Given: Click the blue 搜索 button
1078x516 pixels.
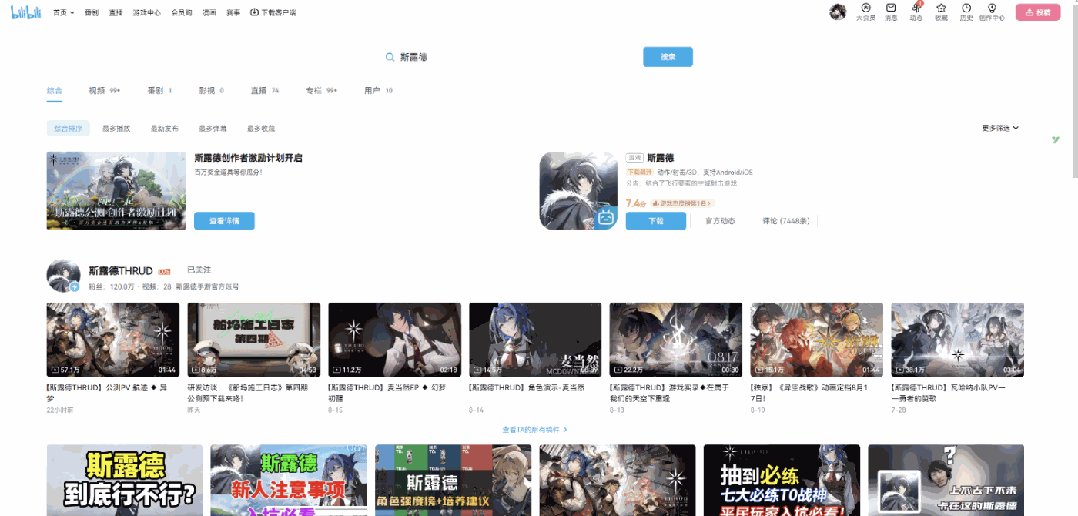Looking at the screenshot, I should tap(668, 57).
